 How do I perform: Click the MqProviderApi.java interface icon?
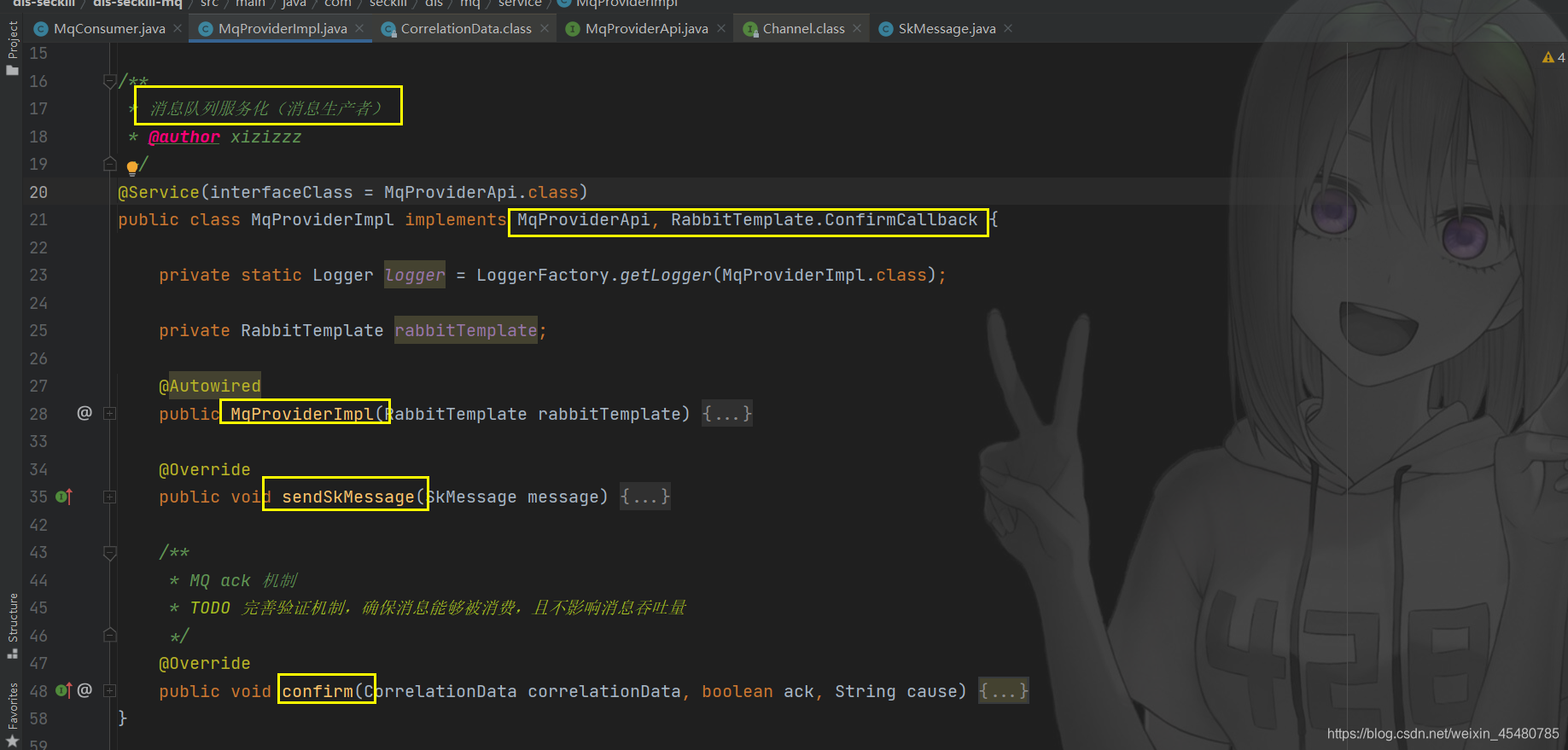[572, 29]
